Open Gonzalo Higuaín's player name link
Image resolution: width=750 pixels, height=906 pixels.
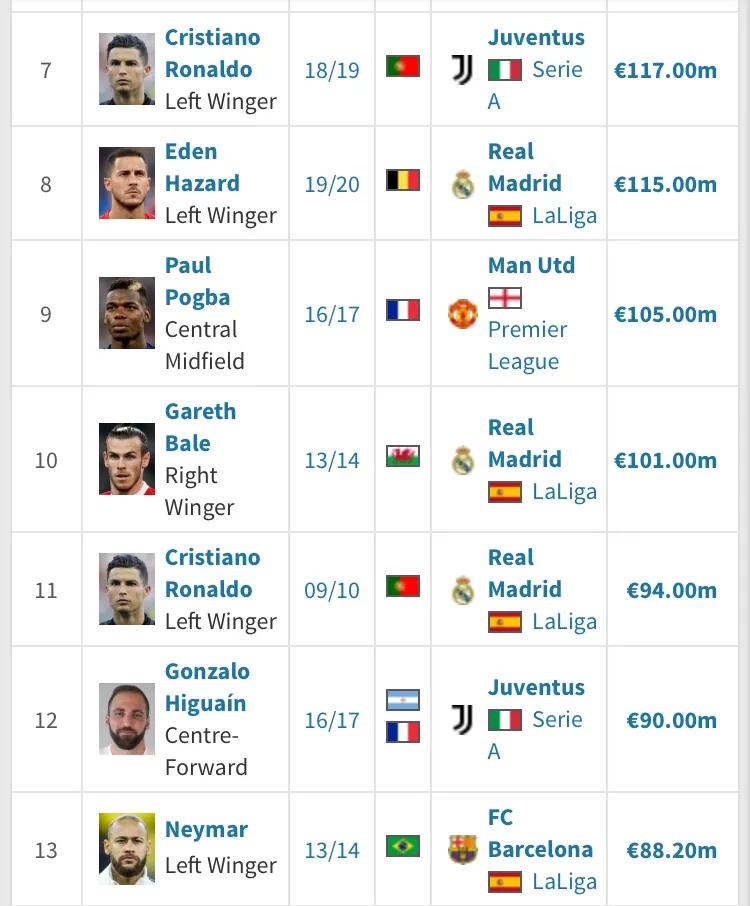(x=206, y=687)
